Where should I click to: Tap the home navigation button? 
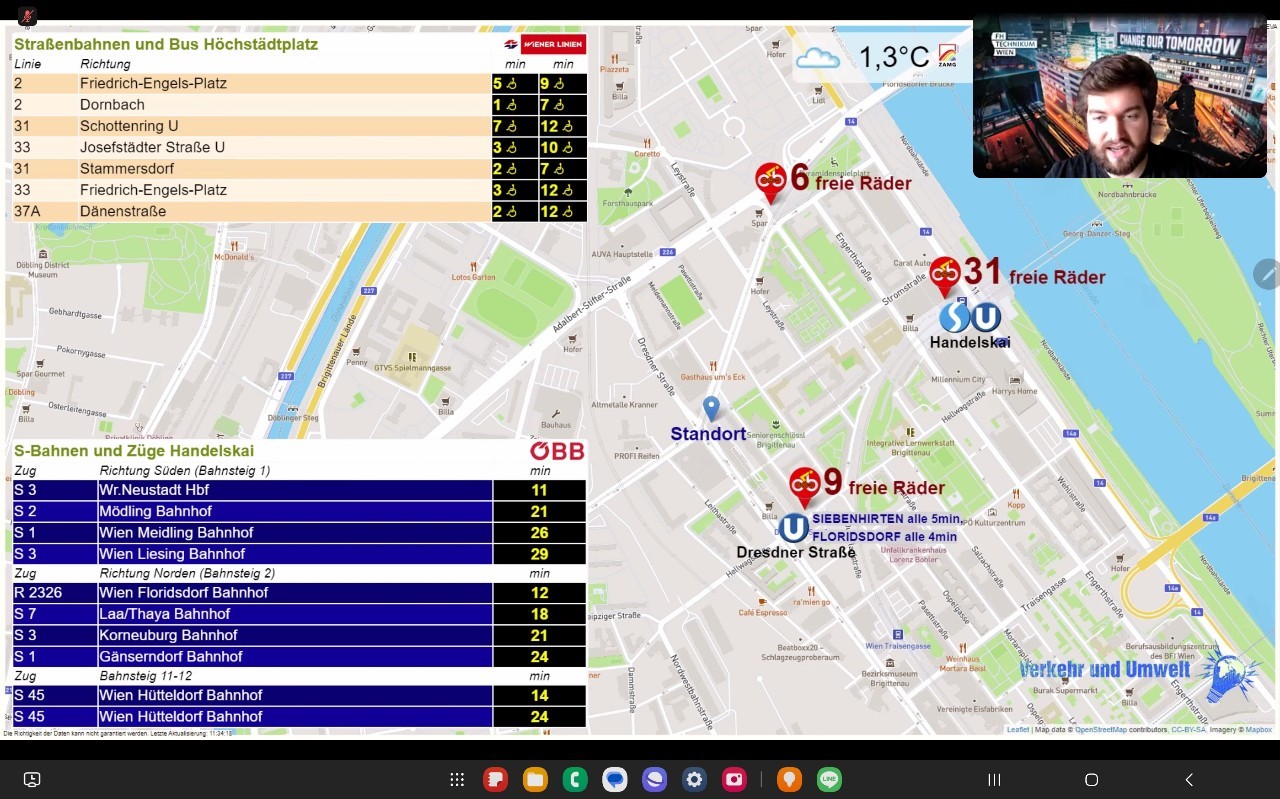coord(1091,780)
